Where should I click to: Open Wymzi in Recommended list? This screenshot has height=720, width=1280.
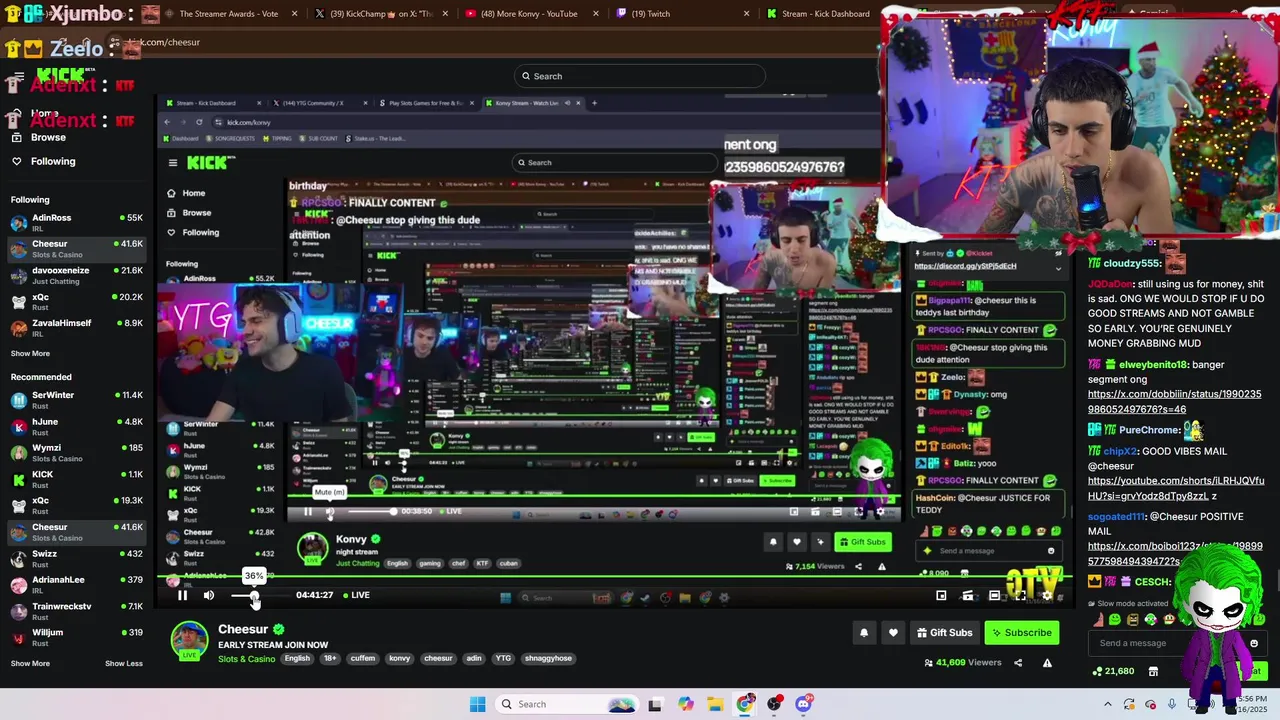point(76,453)
